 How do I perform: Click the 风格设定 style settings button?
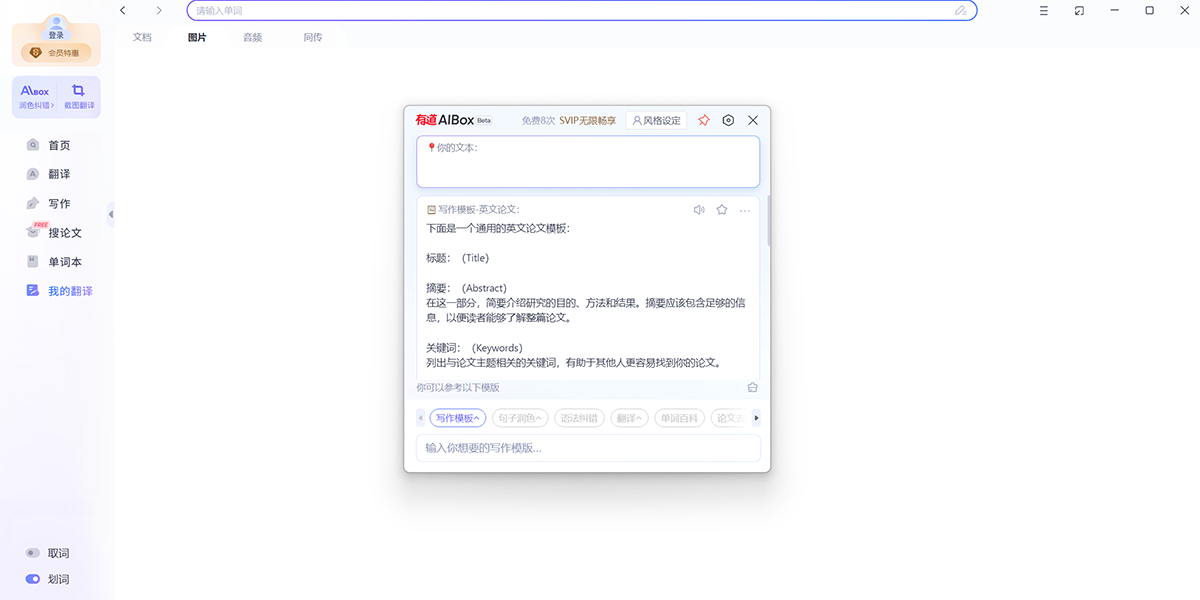coord(656,120)
